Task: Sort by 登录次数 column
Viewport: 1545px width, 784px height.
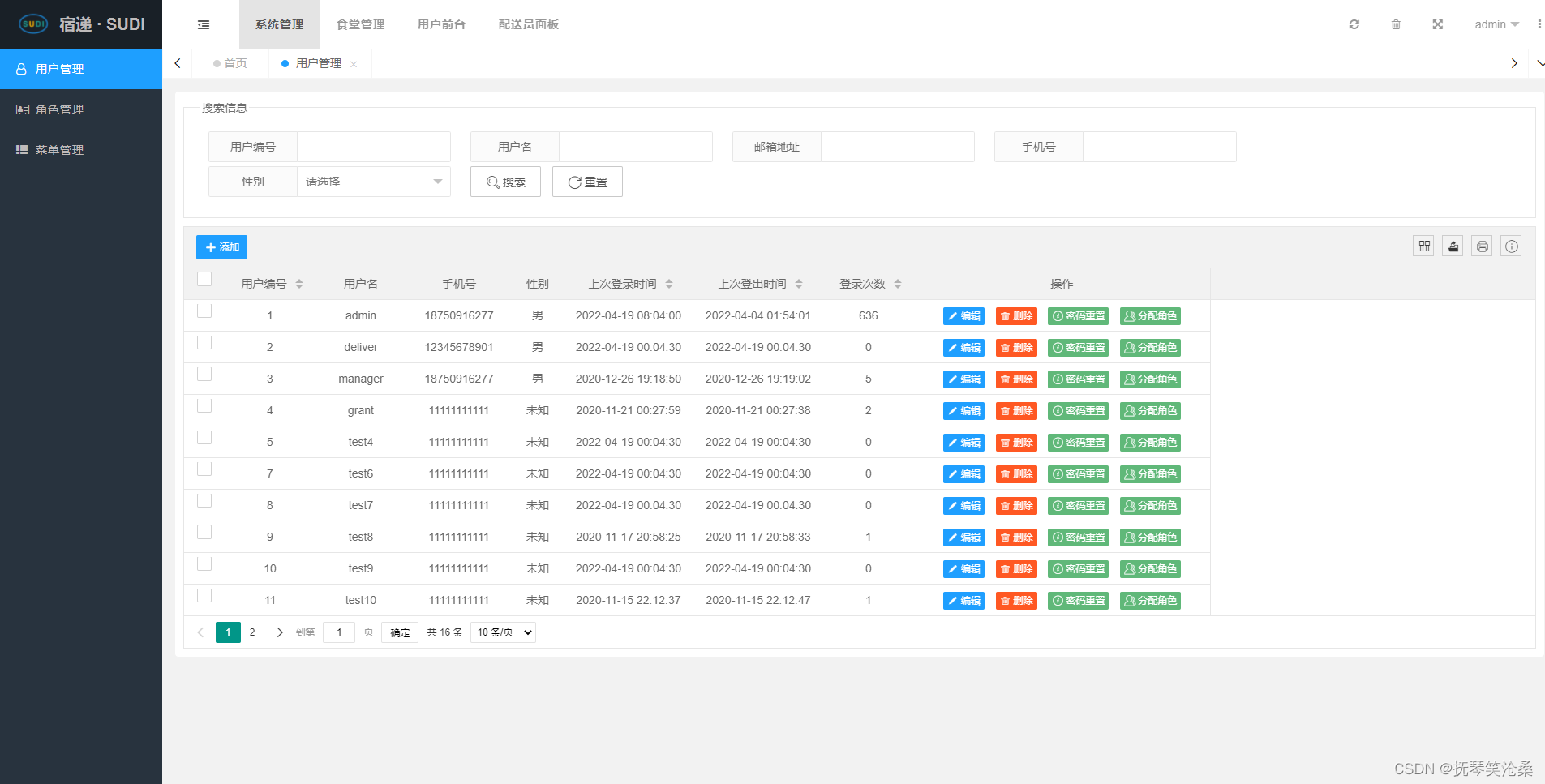Action: [898, 284]
